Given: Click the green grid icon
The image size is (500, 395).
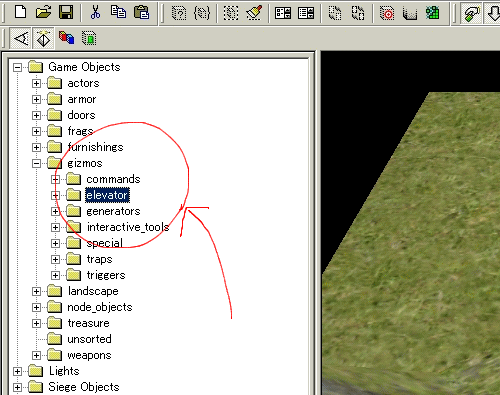Looking at the screenshot, I should 433,13.
